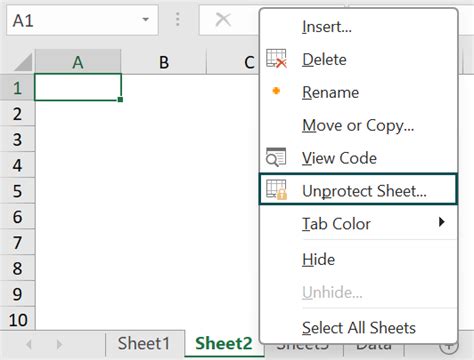The image size is (474, 360).
Task: Click the View Code icon
Action: [276, 157]
